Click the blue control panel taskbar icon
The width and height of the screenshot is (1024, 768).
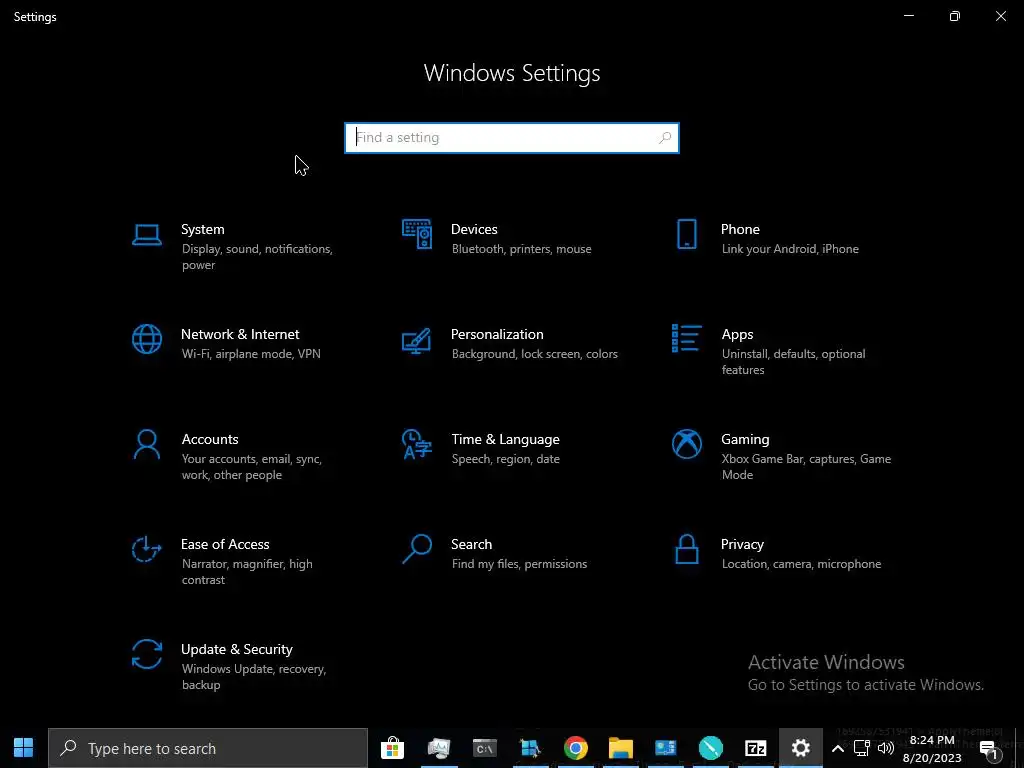coord(665,748)
